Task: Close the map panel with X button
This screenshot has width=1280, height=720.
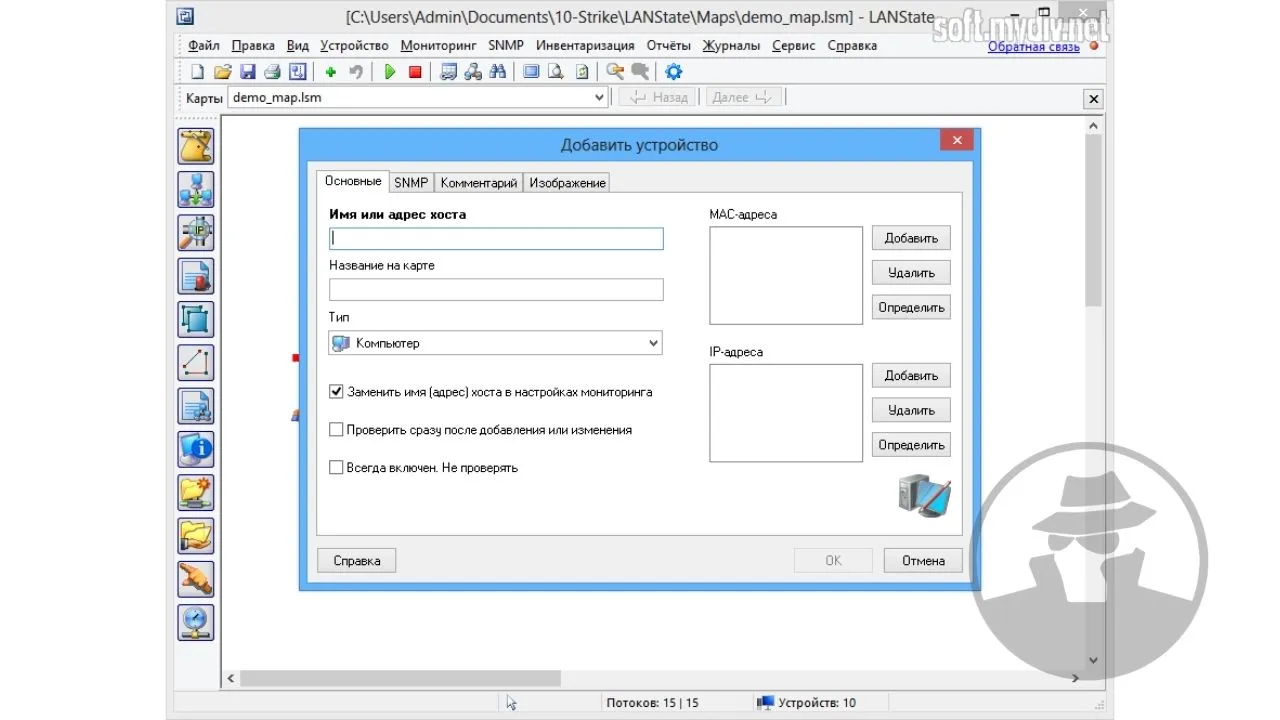Action: 1093,99
